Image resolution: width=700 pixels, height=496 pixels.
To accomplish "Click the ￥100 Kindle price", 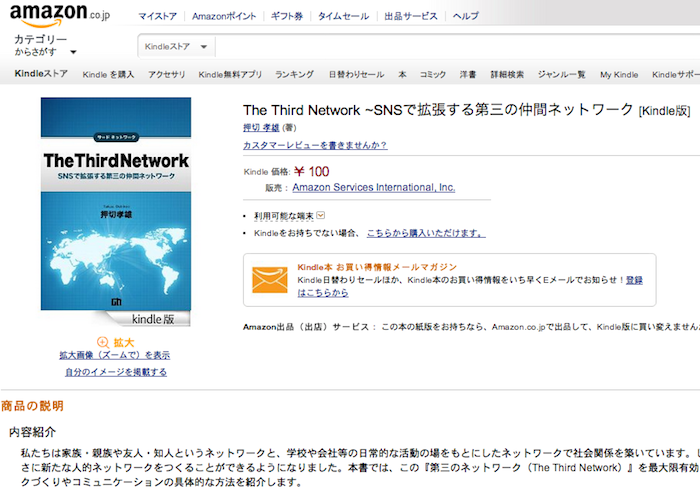I will coord(312,171).
